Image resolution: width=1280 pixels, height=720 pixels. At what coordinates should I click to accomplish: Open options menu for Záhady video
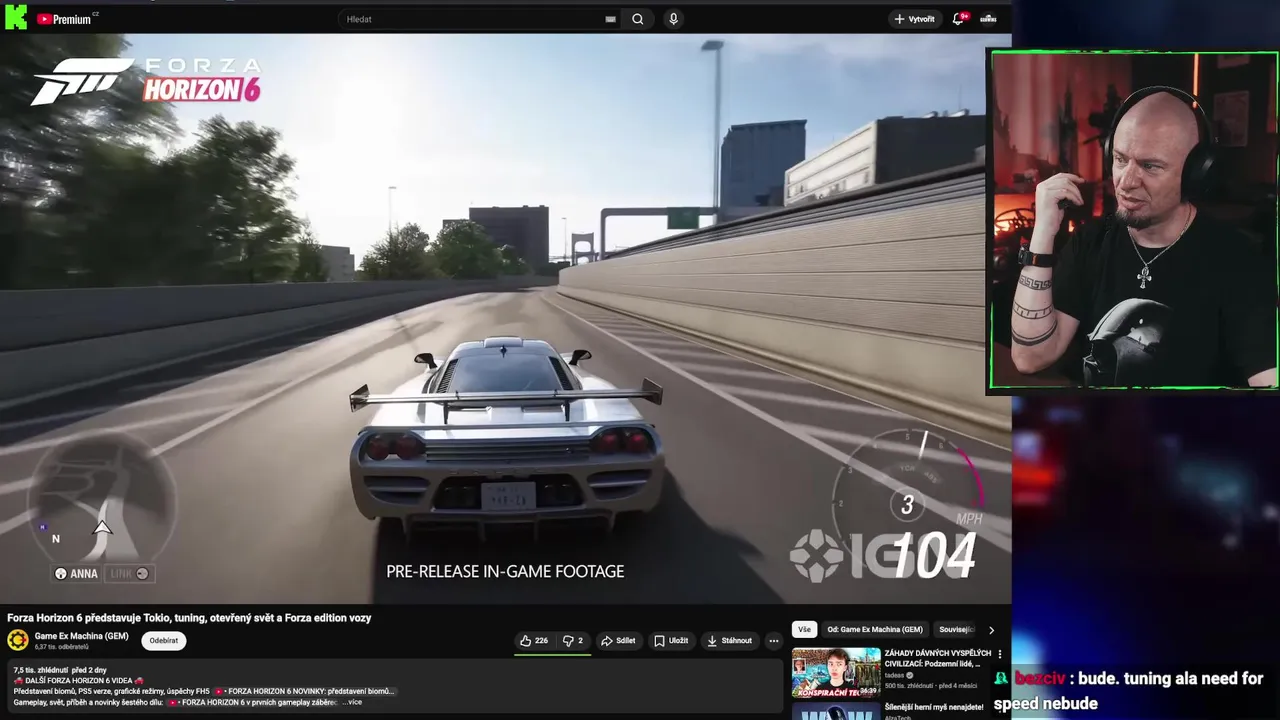point(999,655)
